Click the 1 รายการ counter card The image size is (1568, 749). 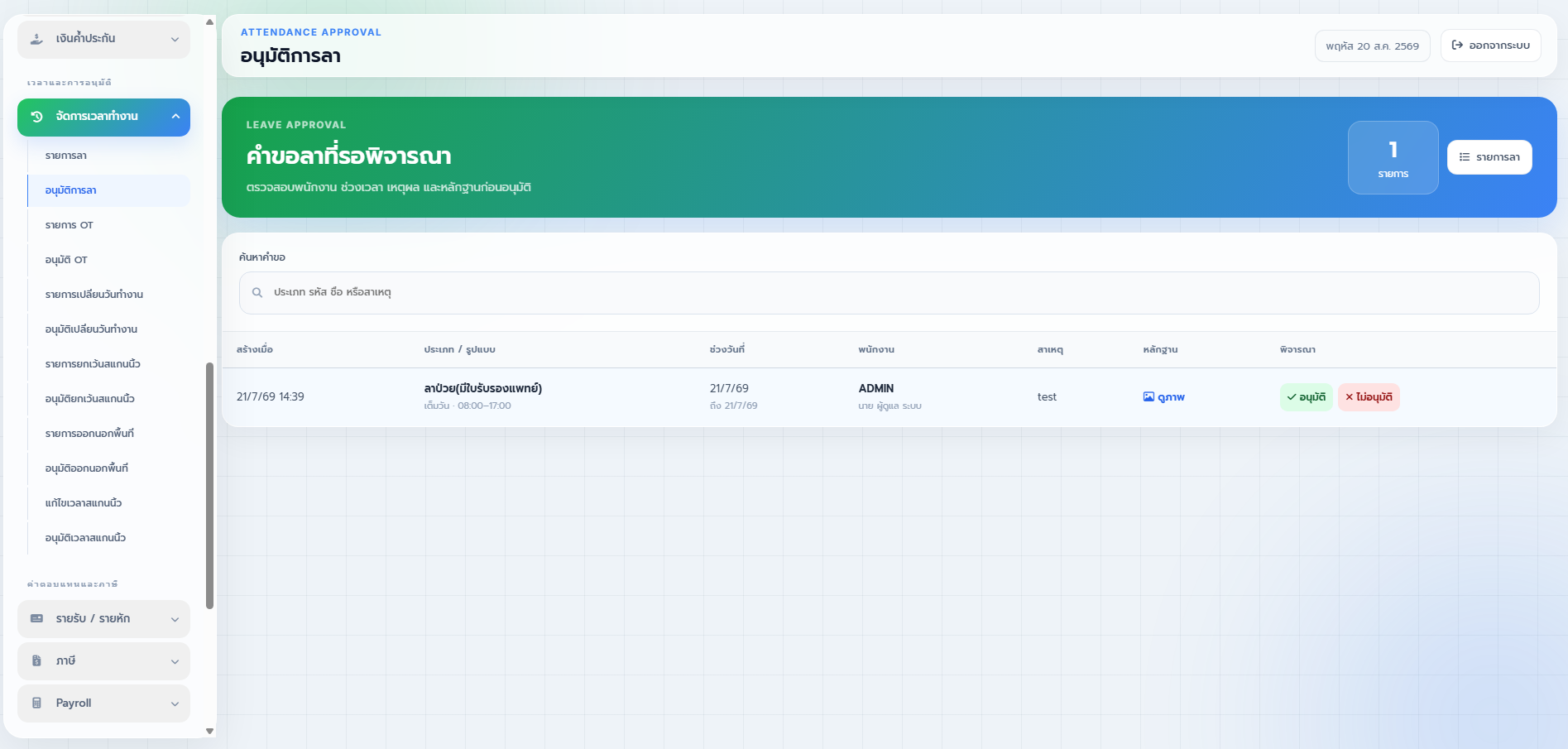[1393, 158]
